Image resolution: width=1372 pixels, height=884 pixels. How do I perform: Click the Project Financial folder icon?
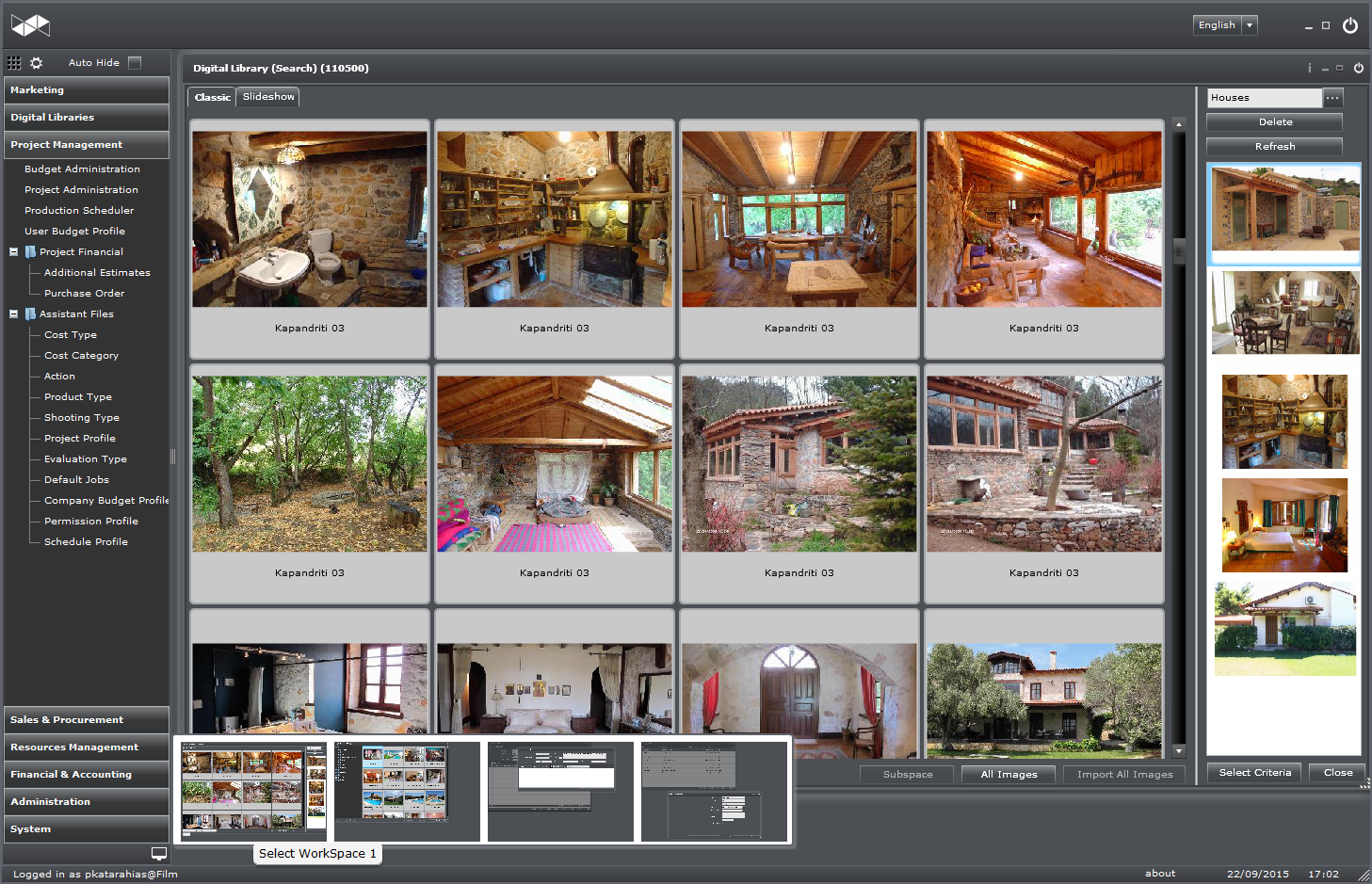click(30, 252)
